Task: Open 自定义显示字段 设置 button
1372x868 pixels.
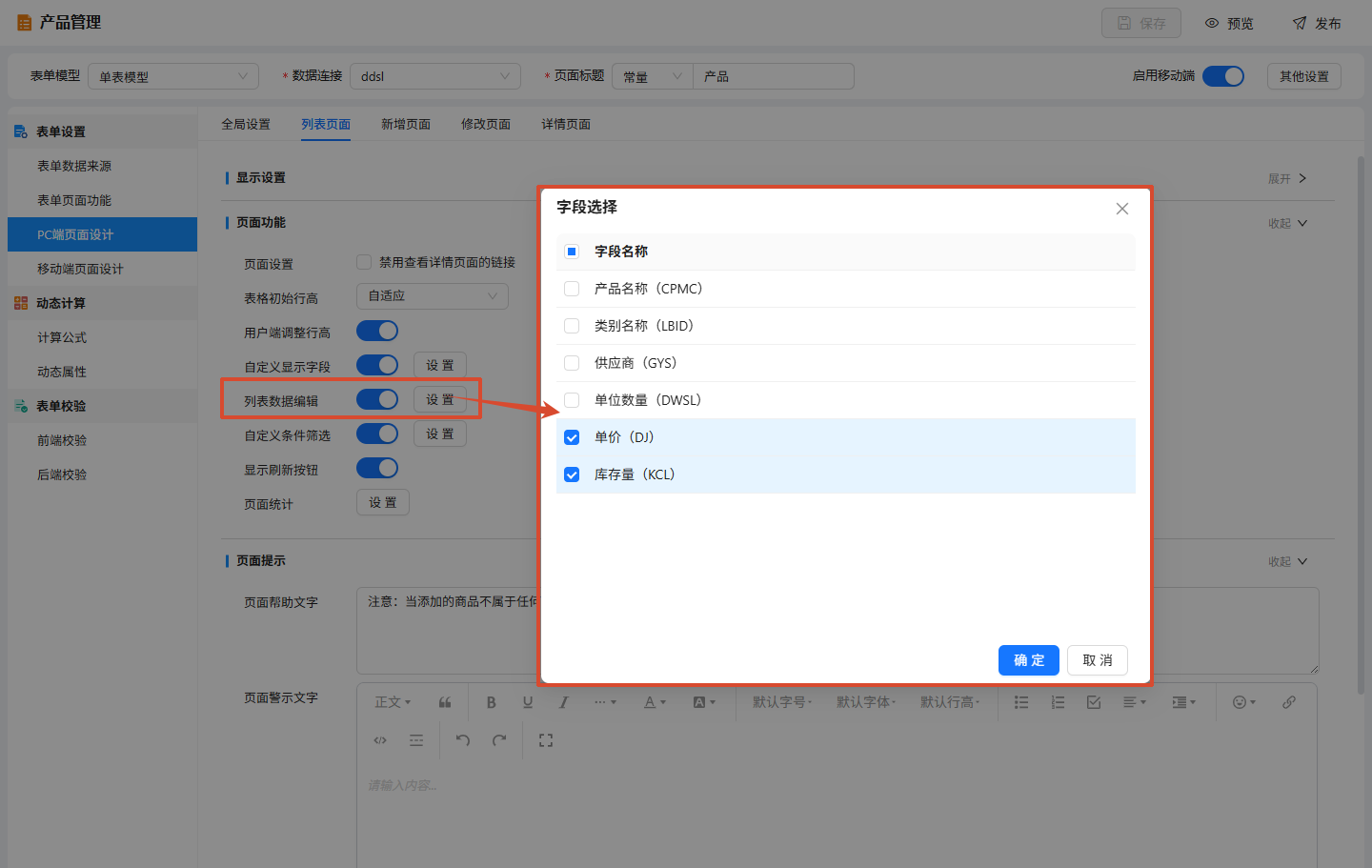Action: (440, 365)
